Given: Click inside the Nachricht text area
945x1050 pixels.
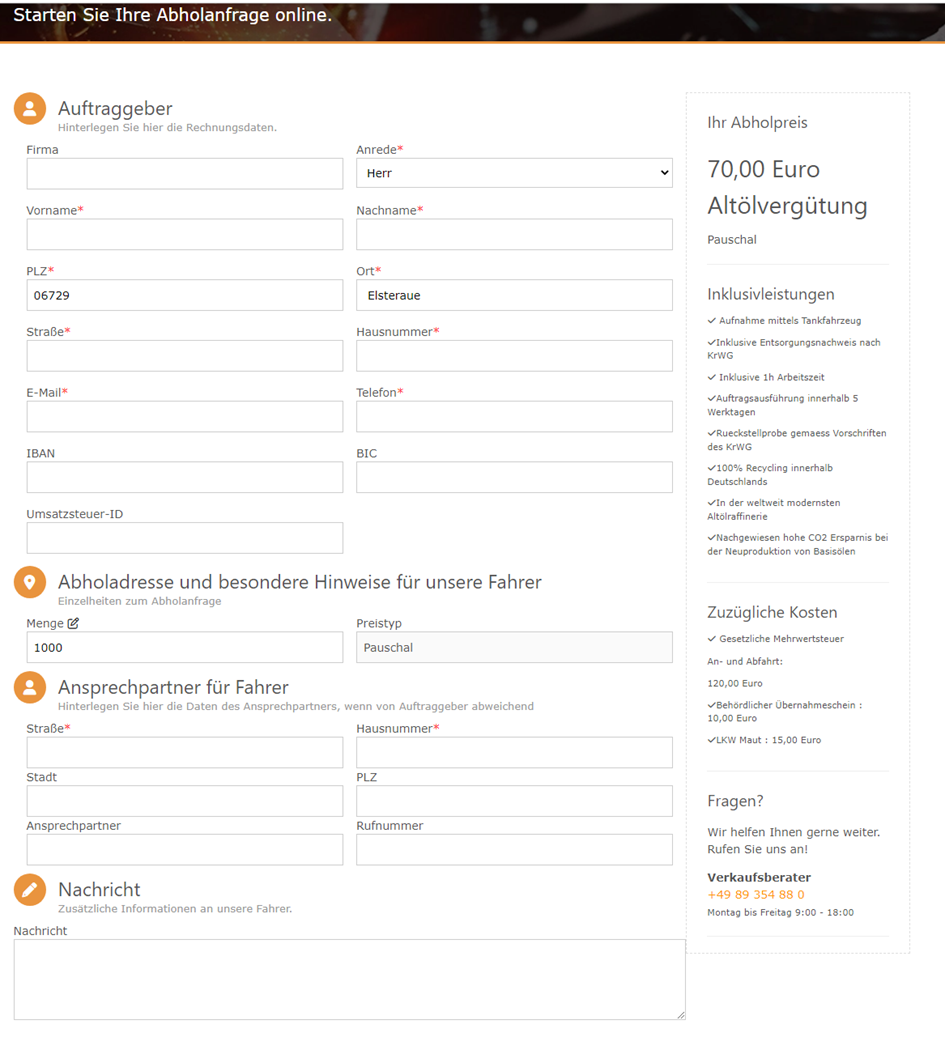Looking at the screenshot, I should pyautogui.click(x=350, y=980).
